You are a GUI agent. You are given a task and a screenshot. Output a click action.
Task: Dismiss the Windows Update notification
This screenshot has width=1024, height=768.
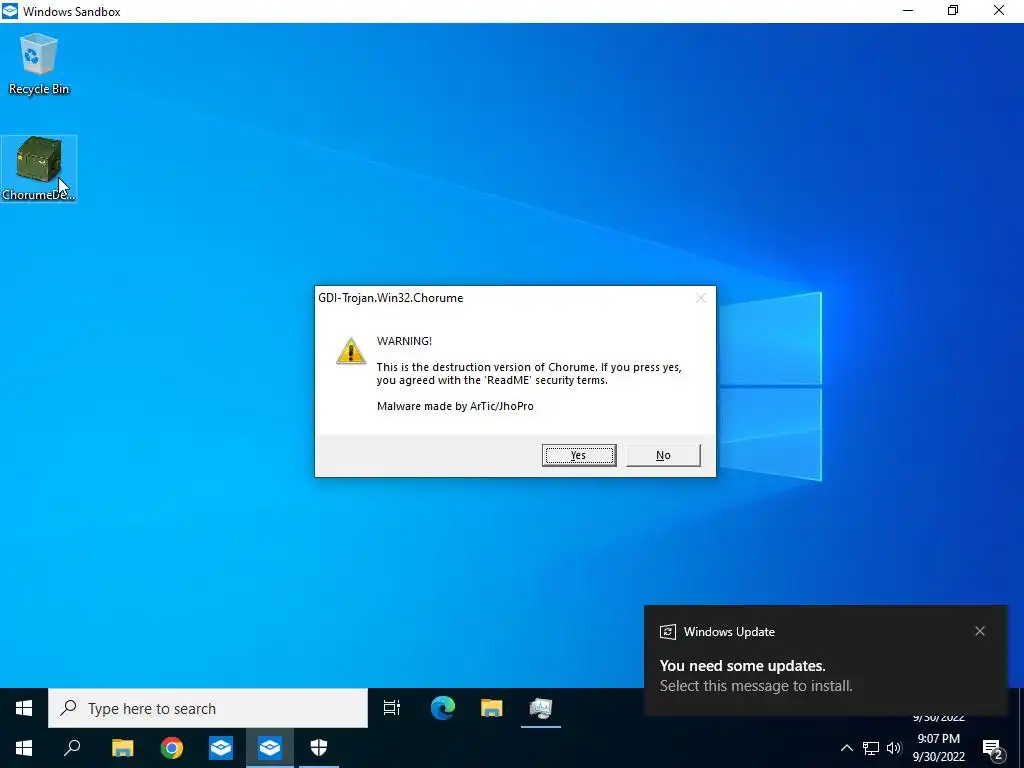tap(980, 631)
